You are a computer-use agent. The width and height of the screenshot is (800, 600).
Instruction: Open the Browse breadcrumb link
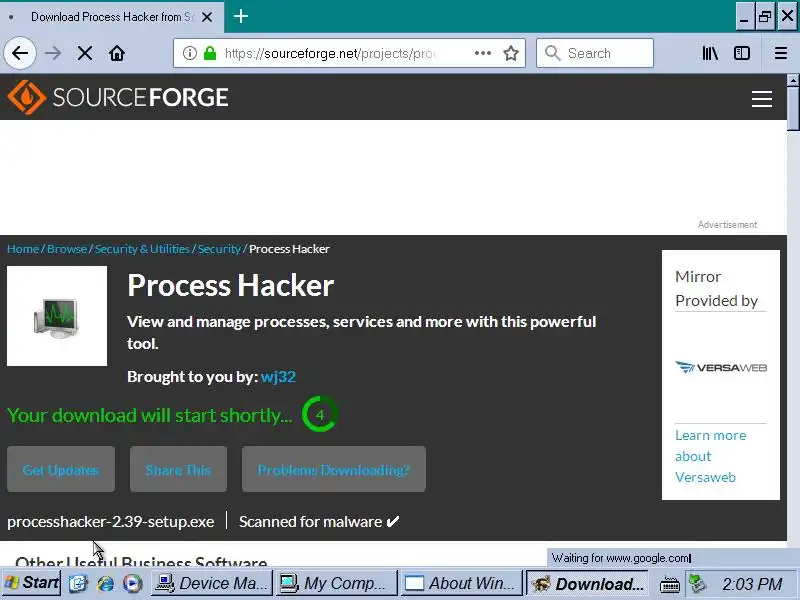[67, 249]
